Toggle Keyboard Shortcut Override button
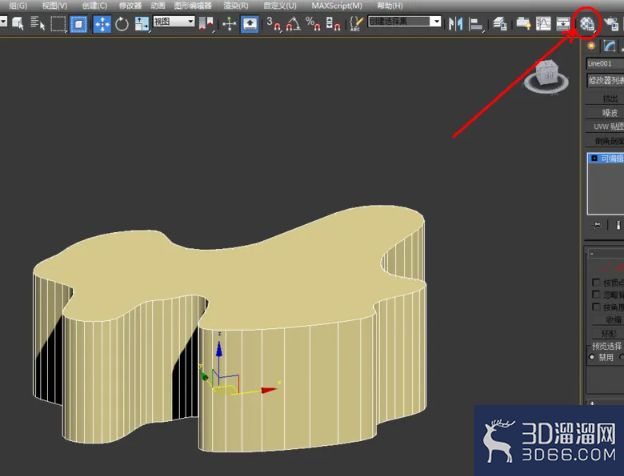Image resolution: width=624 pixels, height=476 pixels. [250, 24]
